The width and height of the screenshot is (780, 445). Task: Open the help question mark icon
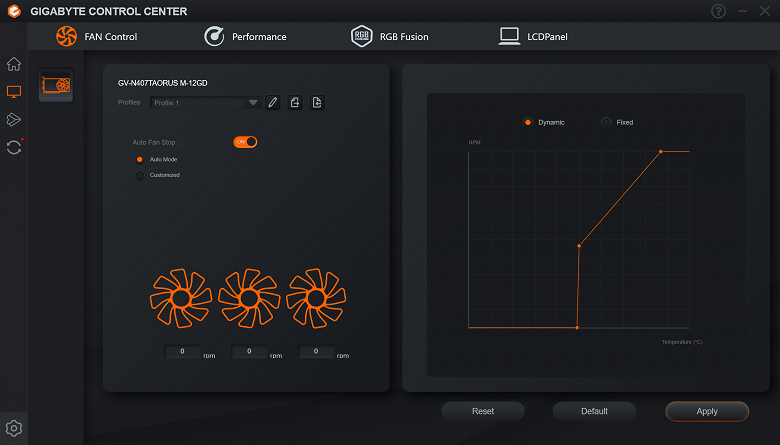coord(718,11)
